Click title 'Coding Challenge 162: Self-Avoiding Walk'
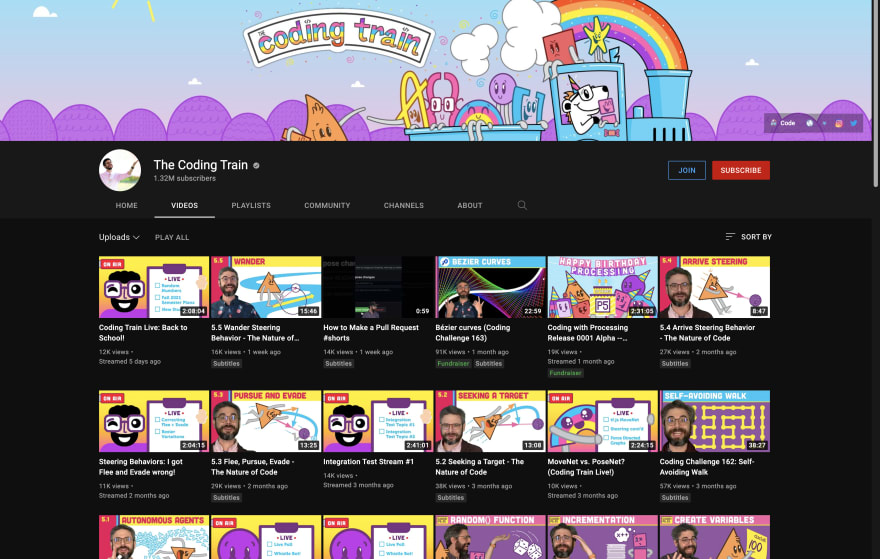This screenshot has width=880, height=559. 707,467
